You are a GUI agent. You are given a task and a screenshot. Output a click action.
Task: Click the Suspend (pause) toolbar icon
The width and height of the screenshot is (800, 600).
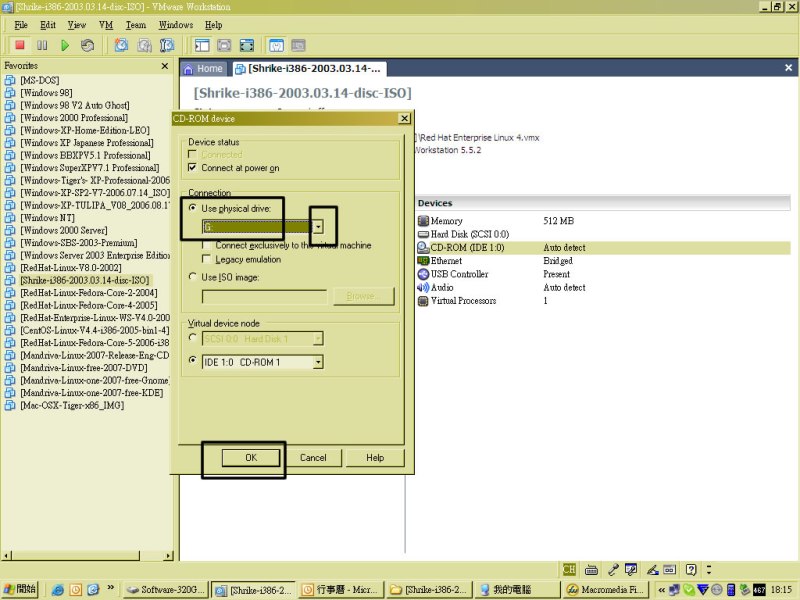point(42,45)
